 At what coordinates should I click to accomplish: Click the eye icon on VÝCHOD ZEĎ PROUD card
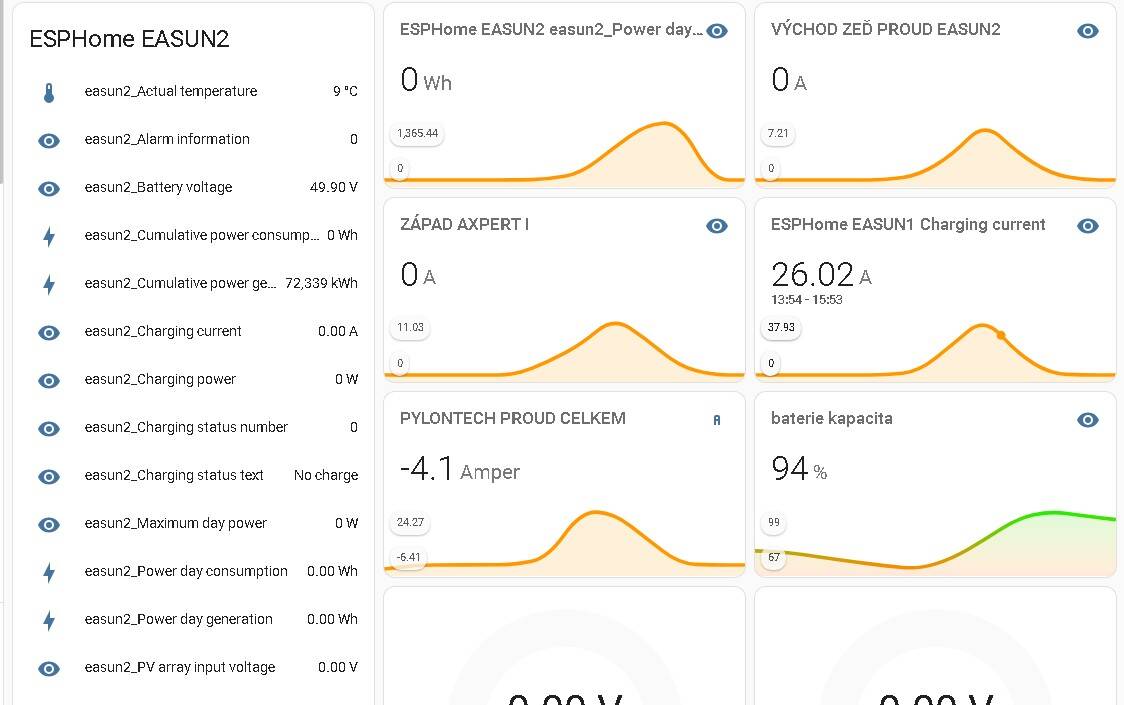1087,31
